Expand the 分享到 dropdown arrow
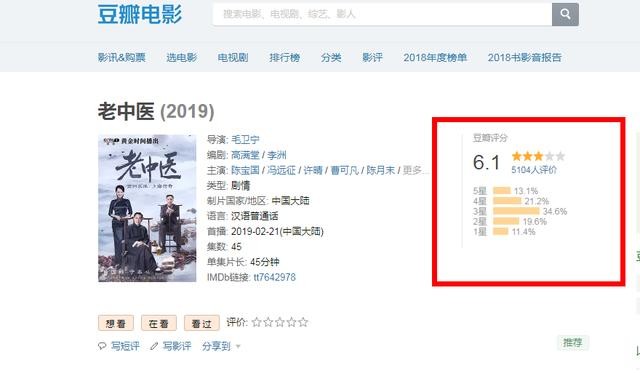This screenshot has width=640, height=373. click(238, 346)
